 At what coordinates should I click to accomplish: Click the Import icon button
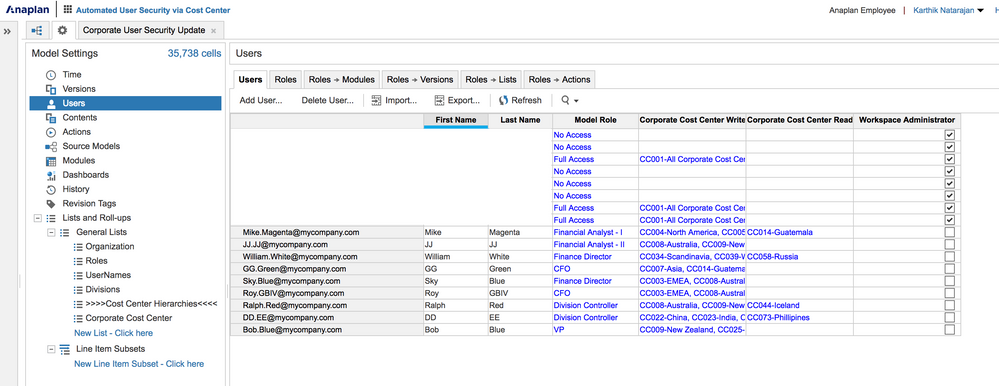point(376,100)
